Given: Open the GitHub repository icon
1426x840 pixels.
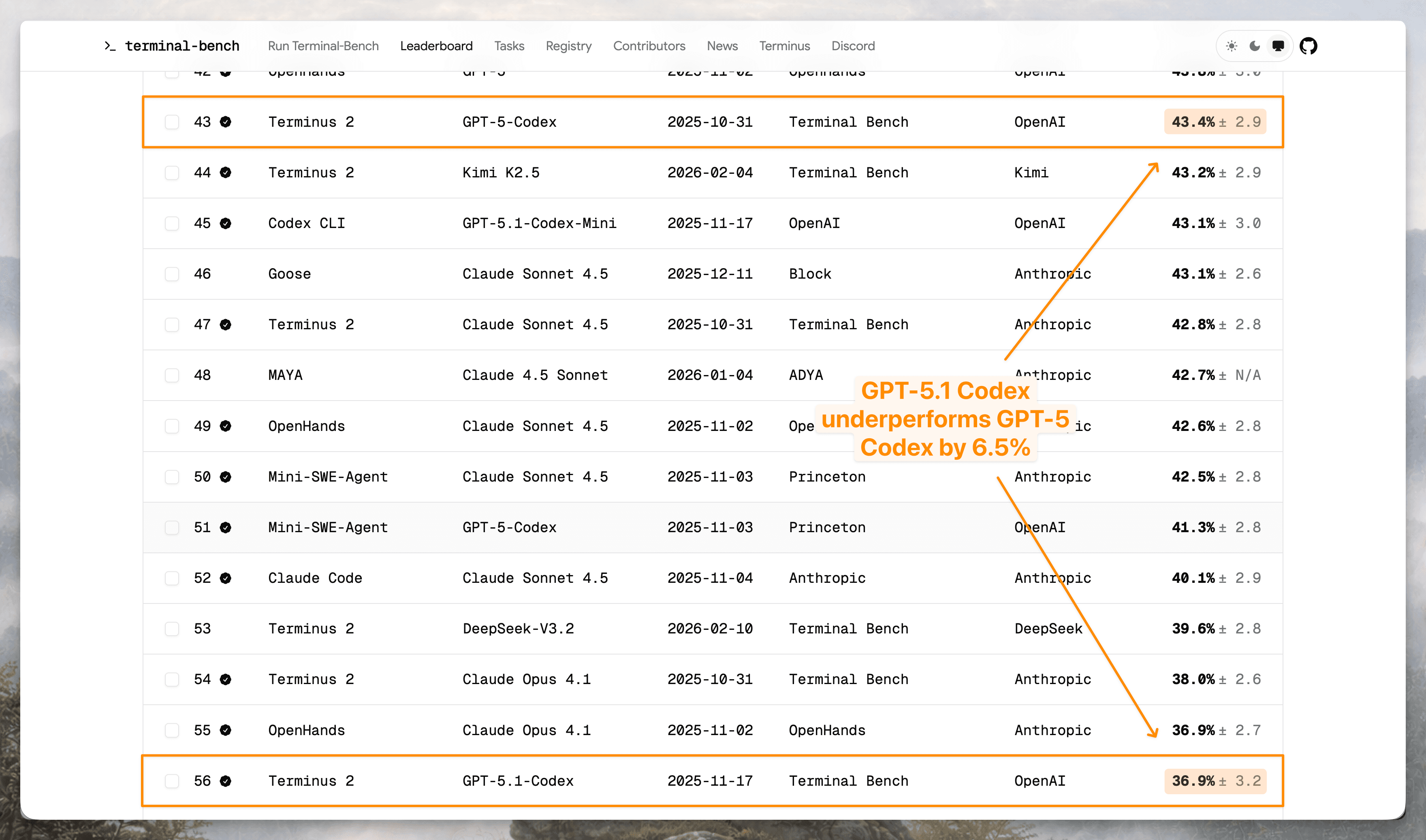Looking at the screenshot, I should coord(1309,46).
